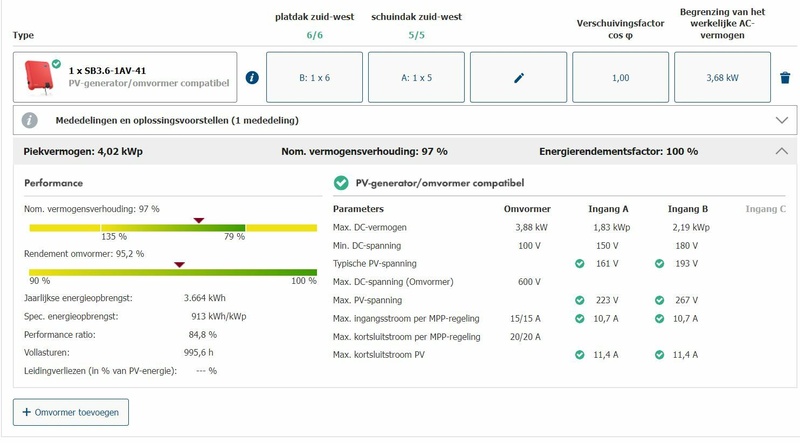Click the Omvormer column header

point(527,209)
